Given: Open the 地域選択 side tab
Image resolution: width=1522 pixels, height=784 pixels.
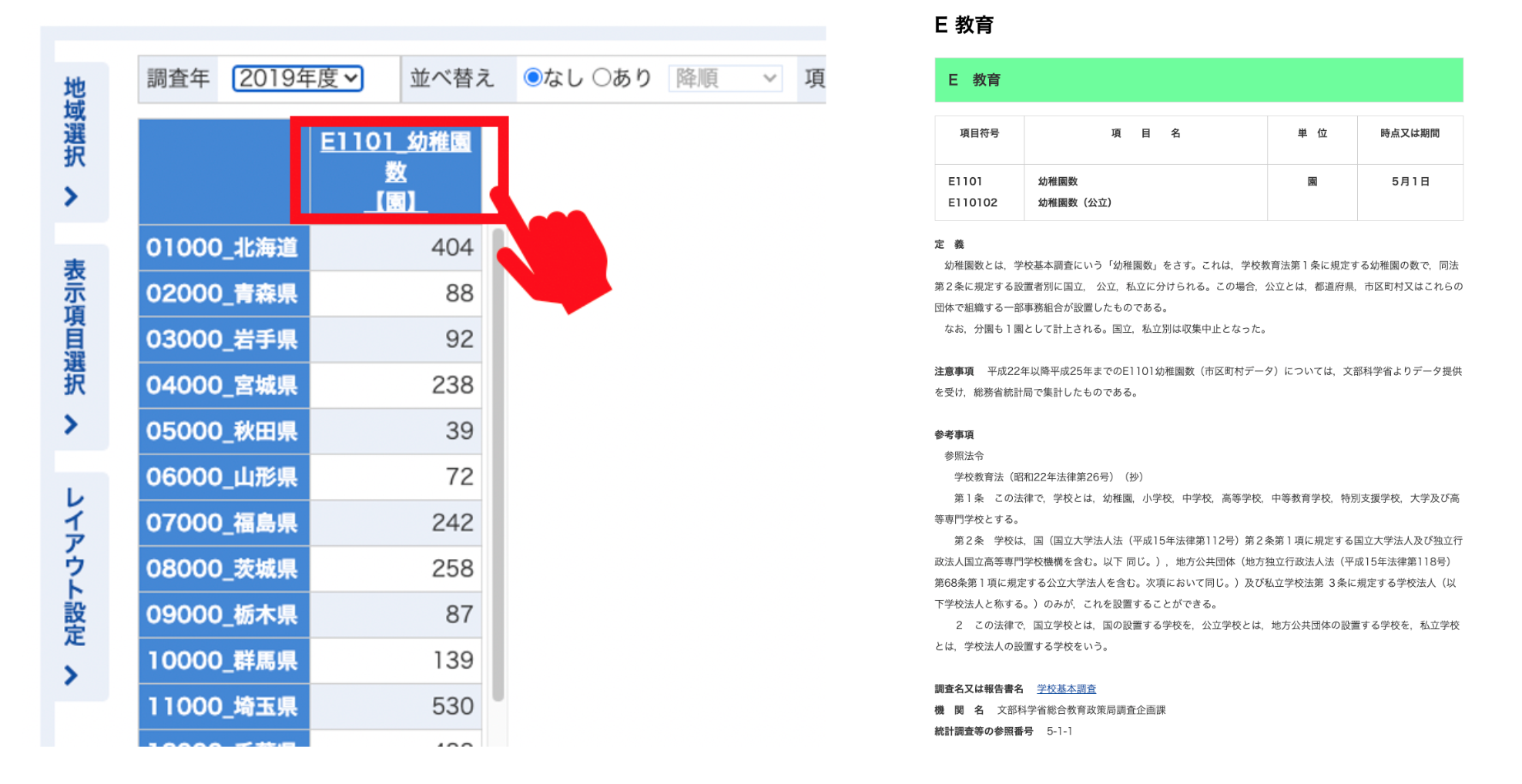Looking at the screenshot, I should [x=75, y=123].
